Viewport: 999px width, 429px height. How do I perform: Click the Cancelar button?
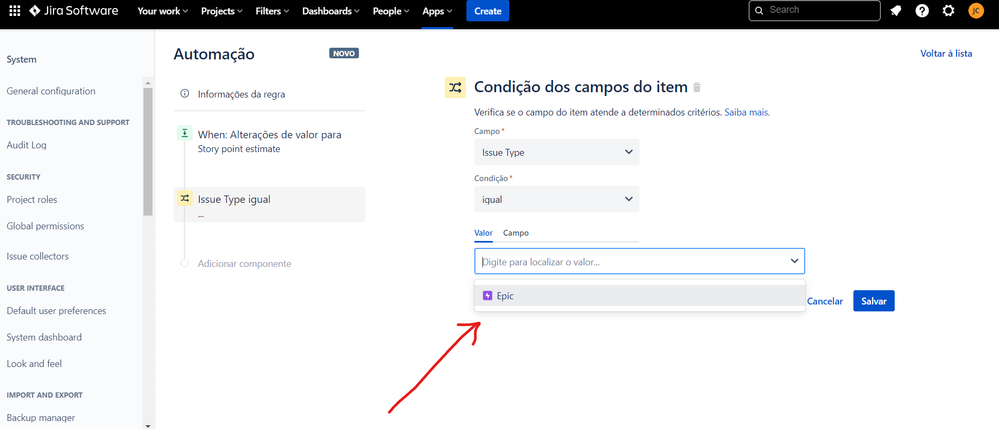coord(825,301)
